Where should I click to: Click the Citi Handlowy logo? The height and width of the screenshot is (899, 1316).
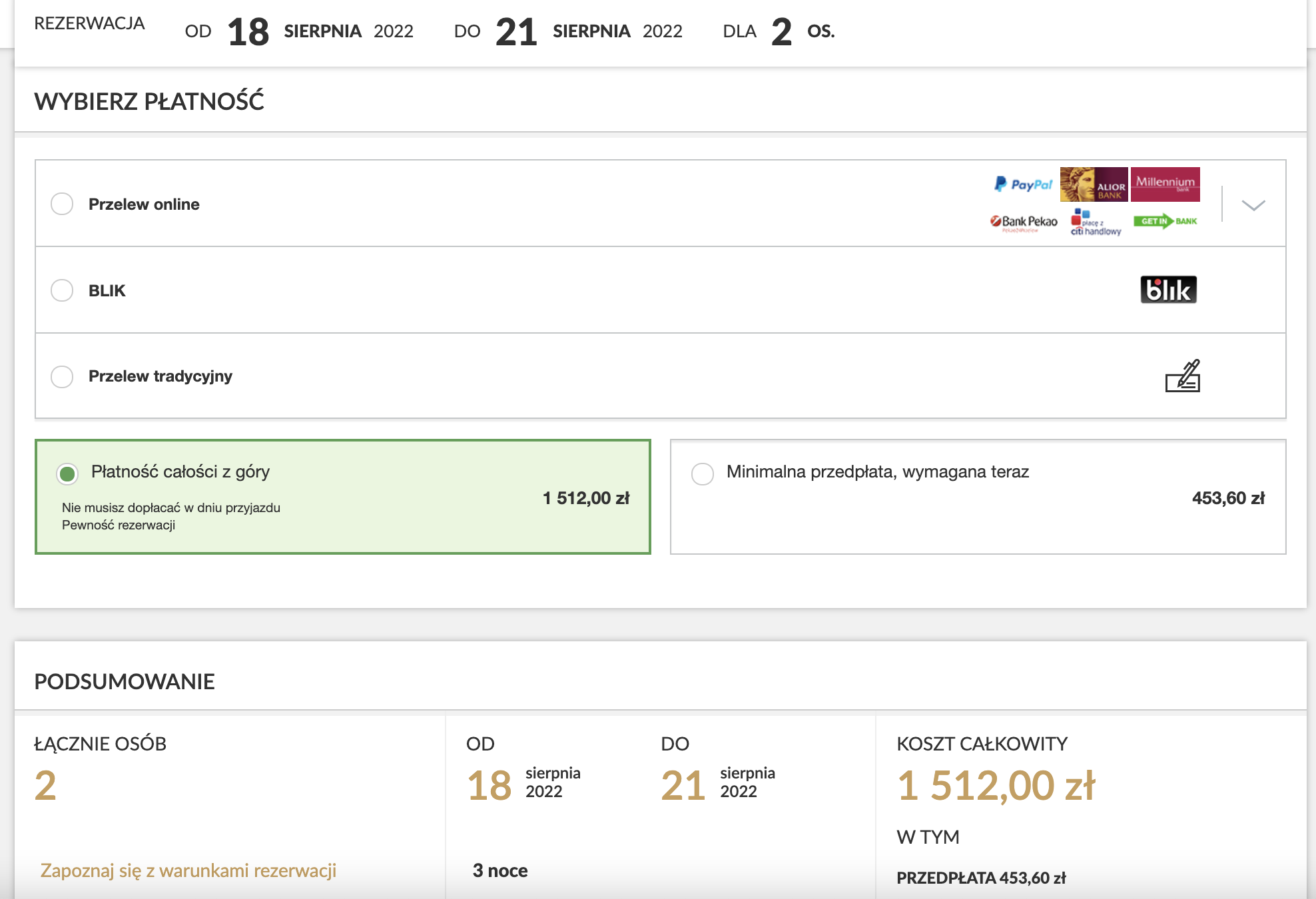pos(1096,222)
